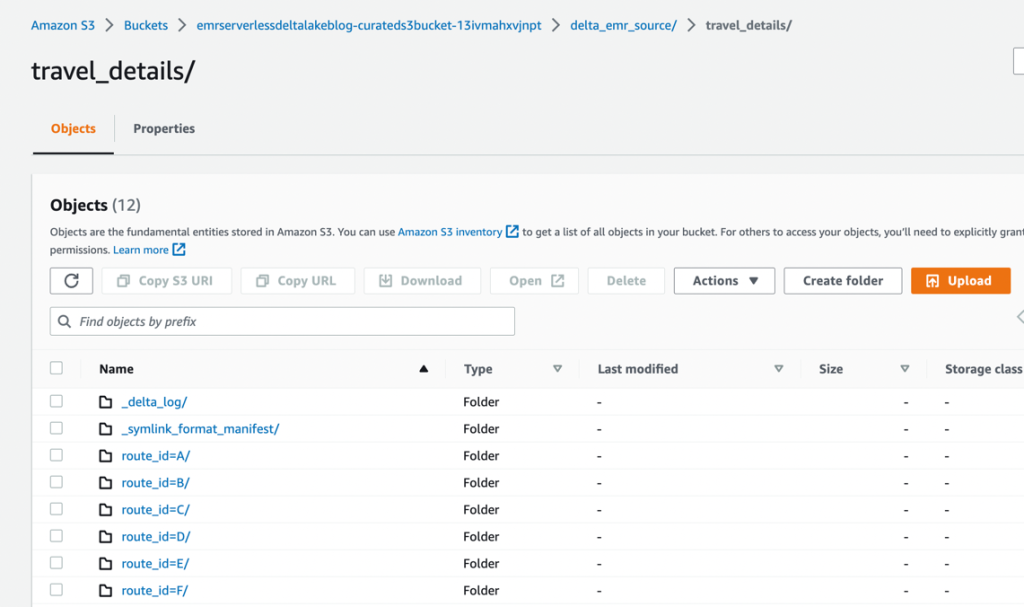1024x607 pixels.
Task: Click the Copy URL button
Action: (x=298, y=280)
